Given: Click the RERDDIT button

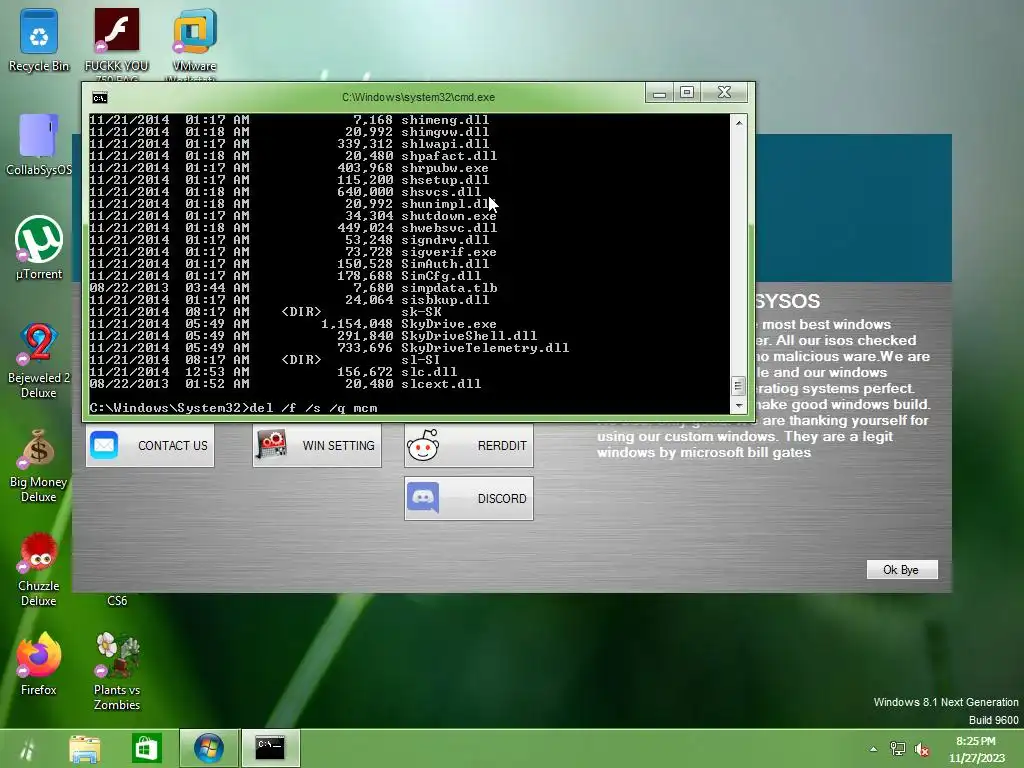Looking at the screenshot, I should coord(468,445).
